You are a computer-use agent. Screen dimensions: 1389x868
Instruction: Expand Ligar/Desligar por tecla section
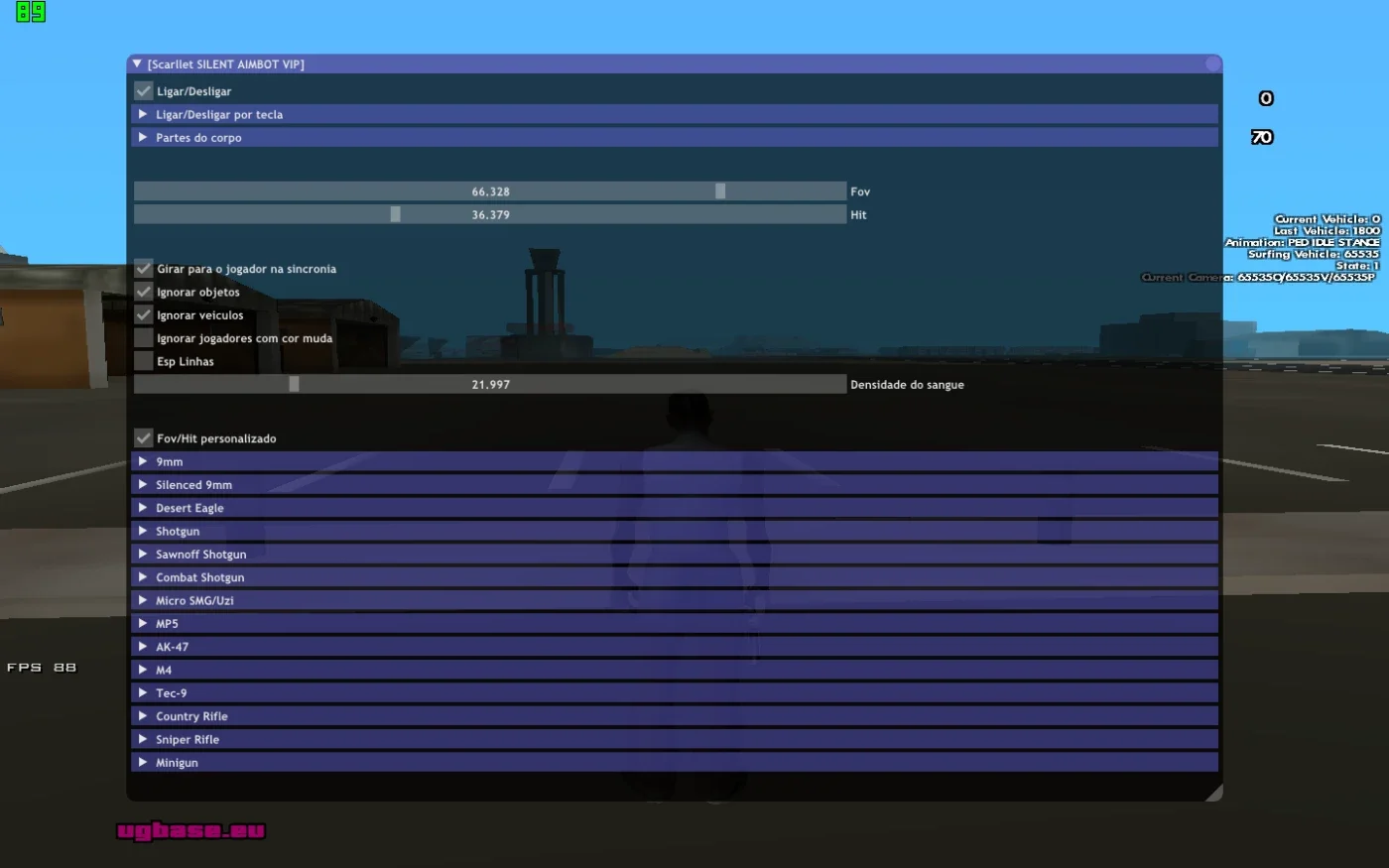675,114
